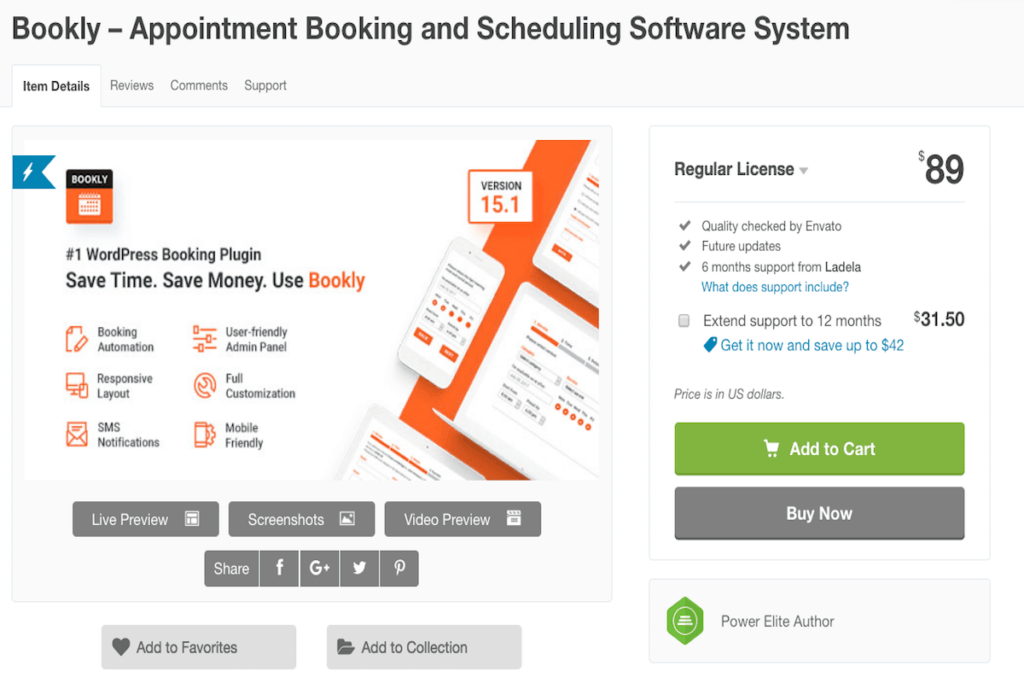Click the 'Future updates' text
The width and height of the screenshot is (1024, 683).
(741, 246)
